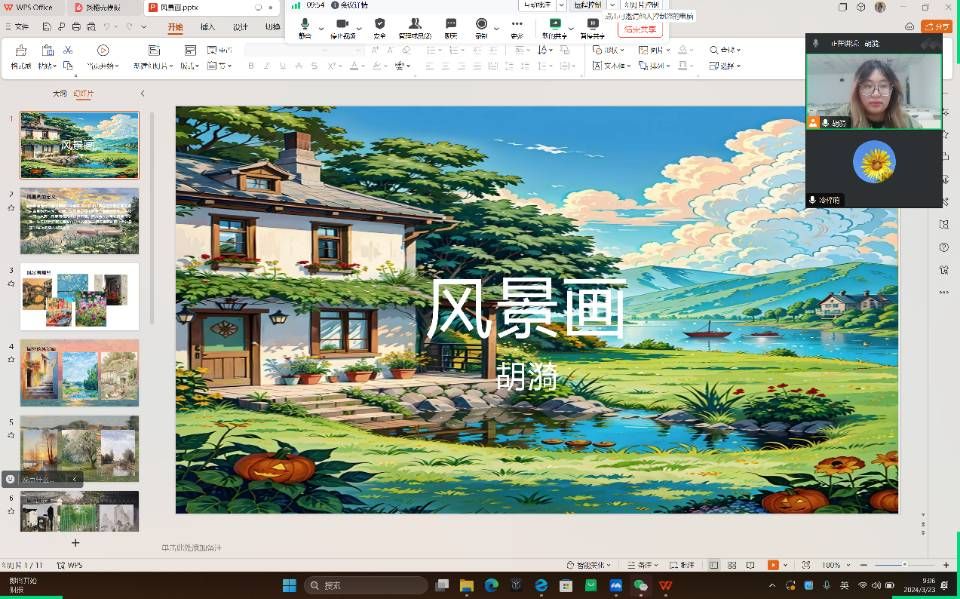The height and width of the screenshot is (599, 960).
Task: Click the red end sharing button
Action: (640, 29)
